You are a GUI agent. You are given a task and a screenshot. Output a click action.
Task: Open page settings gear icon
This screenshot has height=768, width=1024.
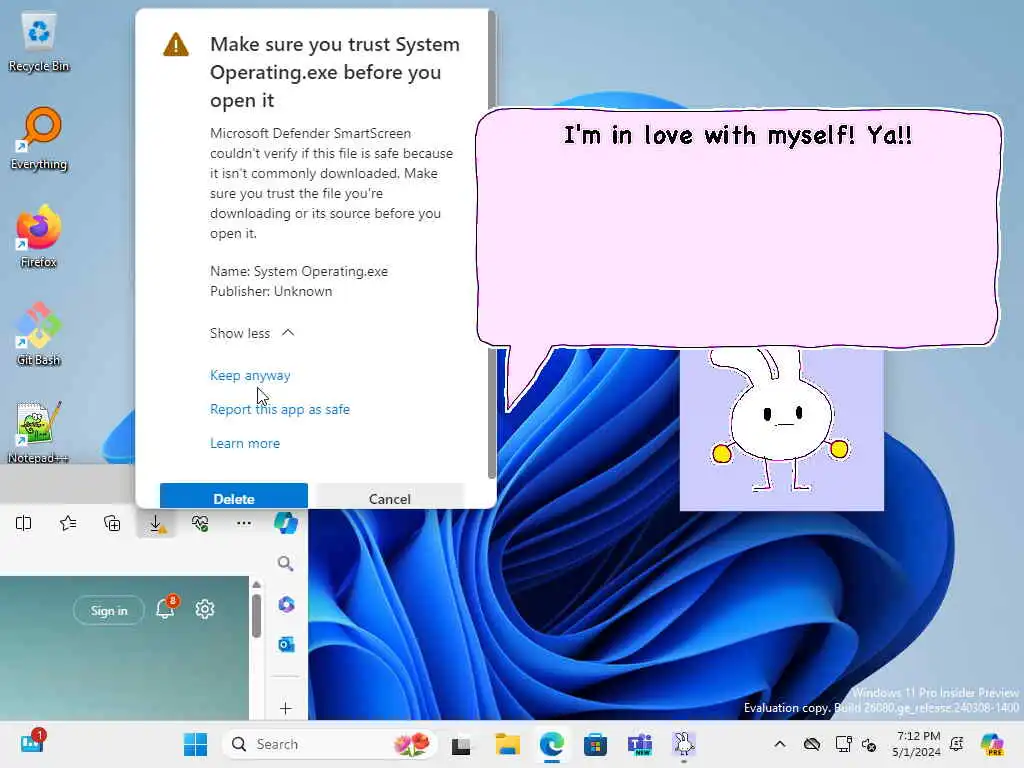pos(204,609)
